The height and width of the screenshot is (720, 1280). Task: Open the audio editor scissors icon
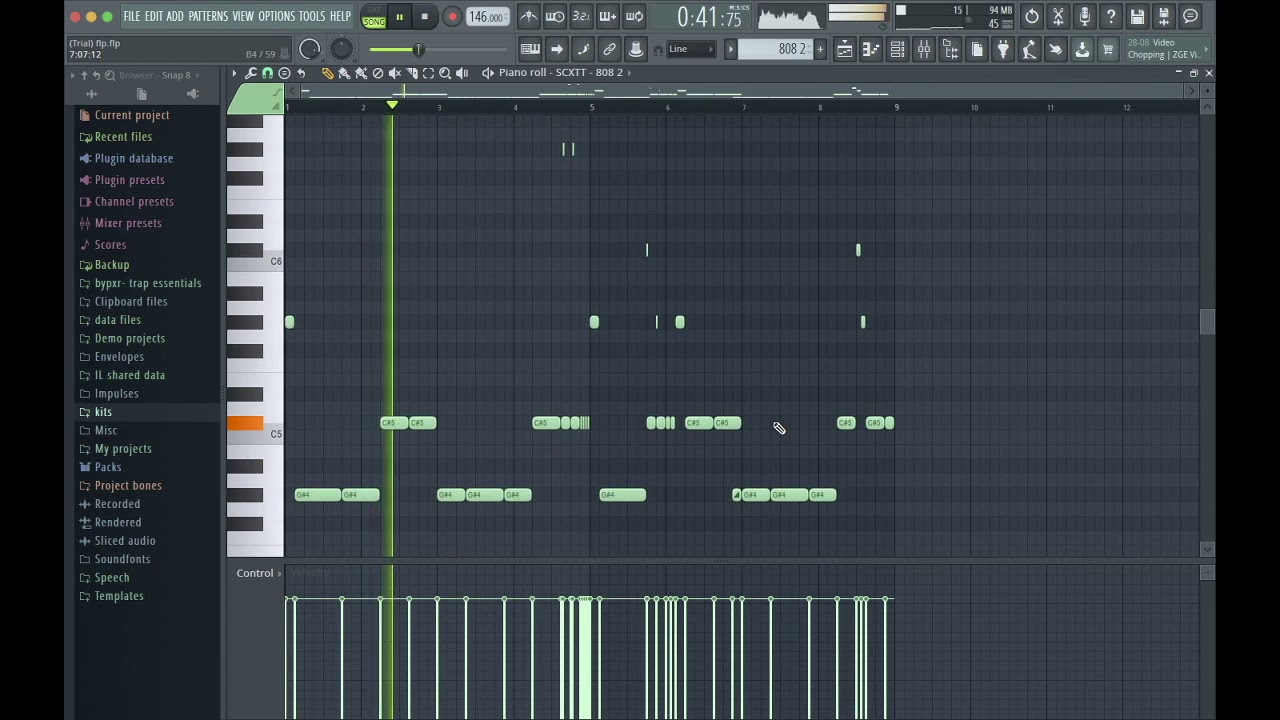pyautogui.click(x=1058, y=17)
